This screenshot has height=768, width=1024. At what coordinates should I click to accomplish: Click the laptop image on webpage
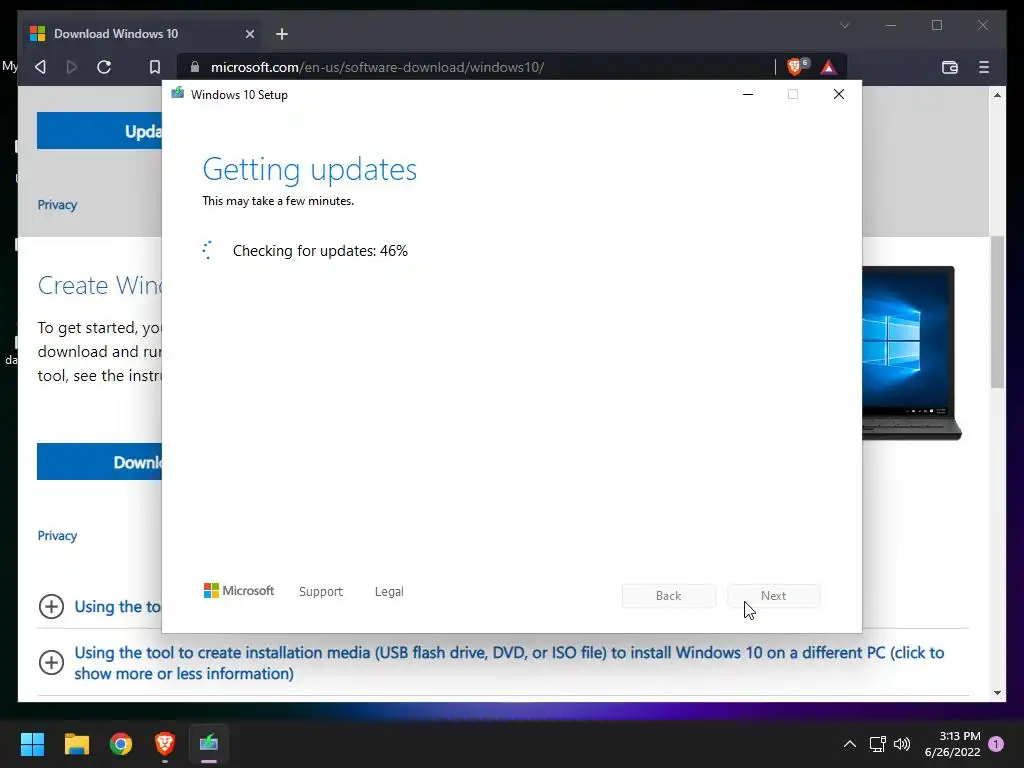click(x=910, y=353)
